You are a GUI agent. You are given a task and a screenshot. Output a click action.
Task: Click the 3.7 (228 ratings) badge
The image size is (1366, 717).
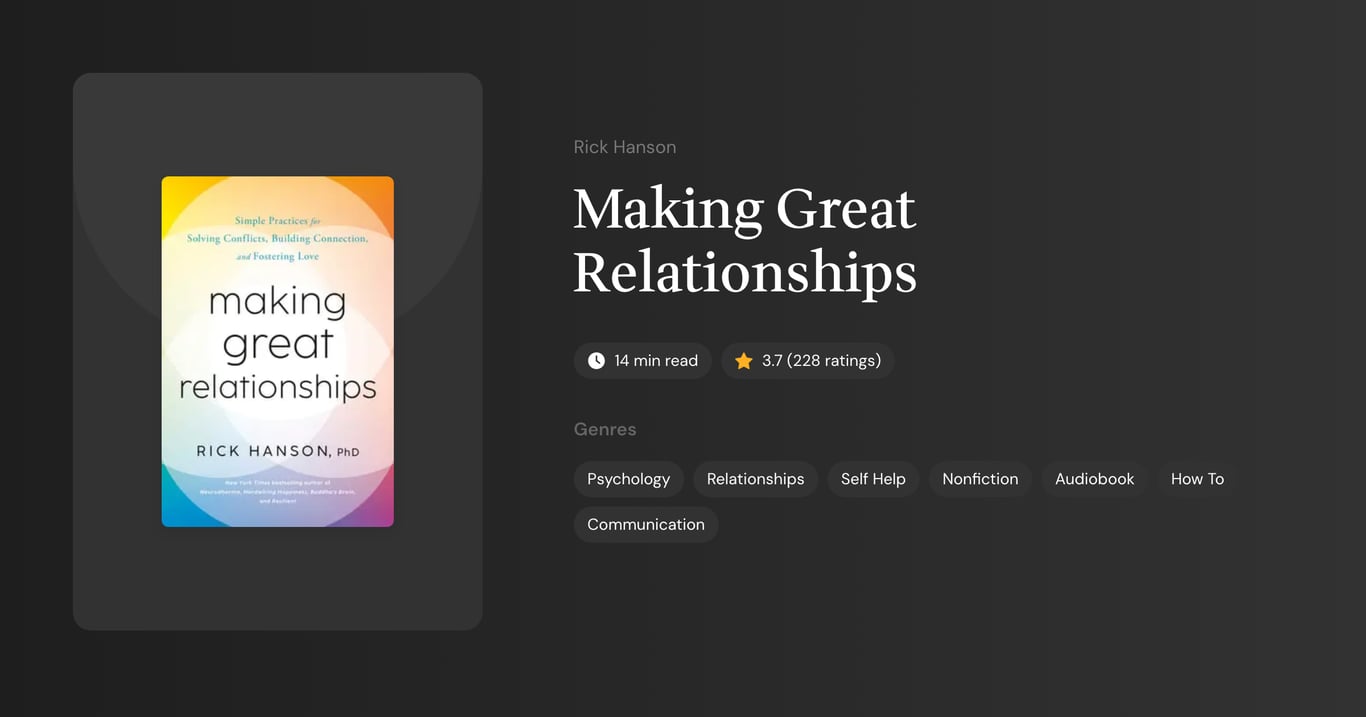pos(808,361)
